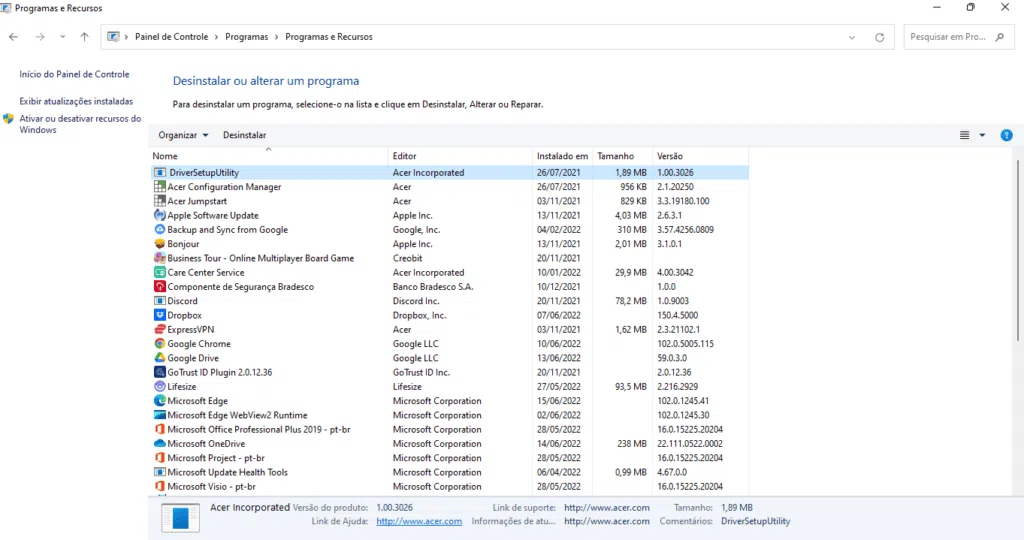Expand the recent locations dropdown arrow

tap(62, 37)
